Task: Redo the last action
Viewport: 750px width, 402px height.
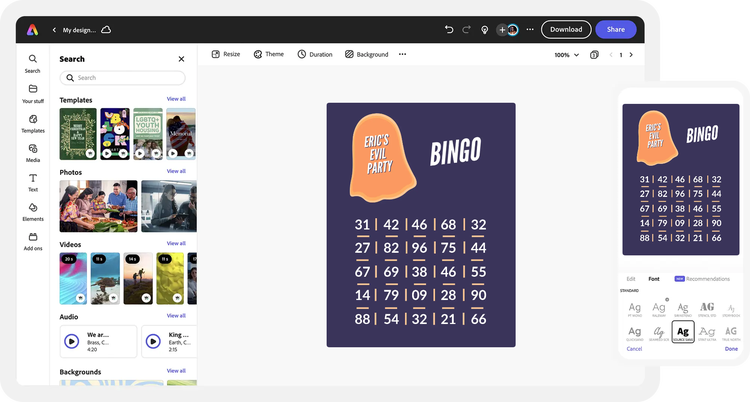Action: pos(466,30)
